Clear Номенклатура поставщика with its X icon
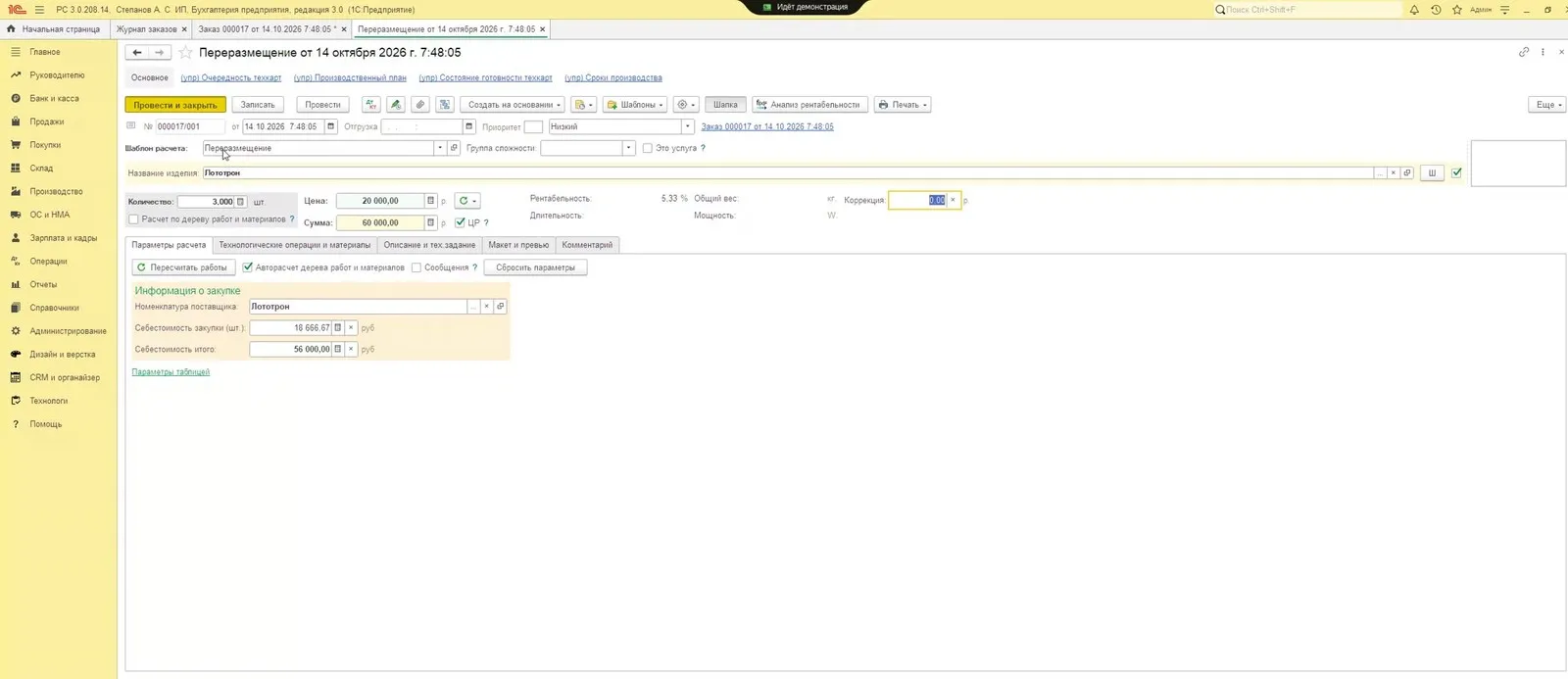Image resolution: width=1568 pixels, height=679 pixels. coord(486,307)
